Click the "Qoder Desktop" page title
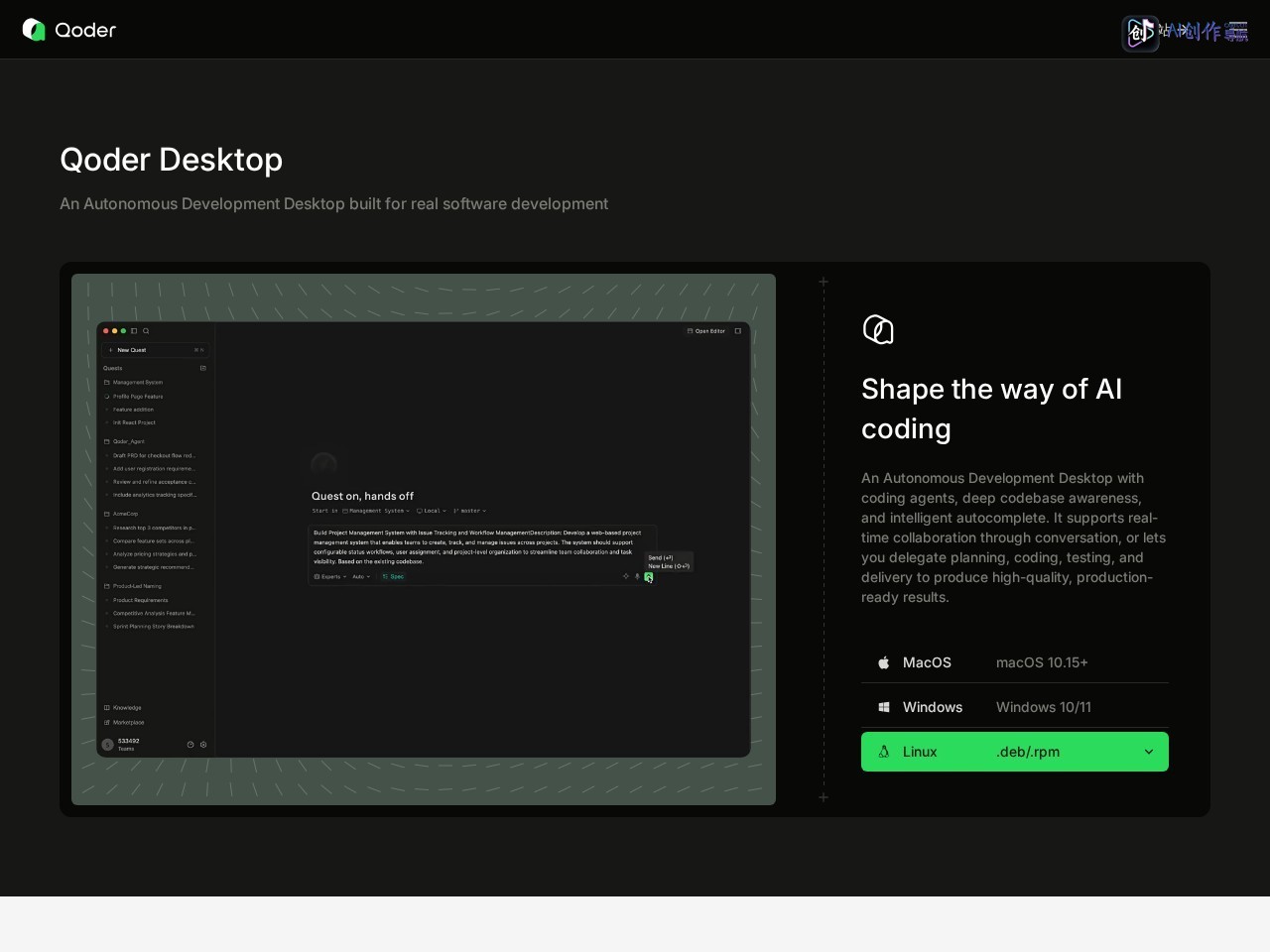 click(x=172, y=160)
